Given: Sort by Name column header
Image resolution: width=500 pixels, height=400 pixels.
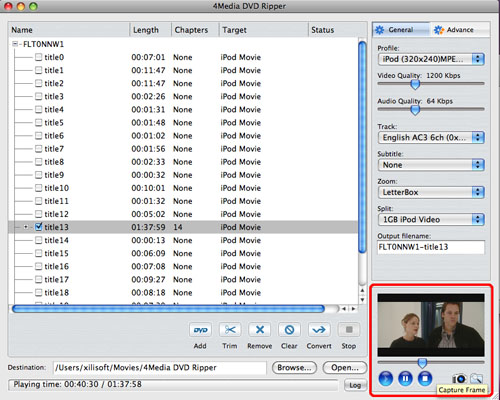Looking at the screenshot, I should [69, 30].
